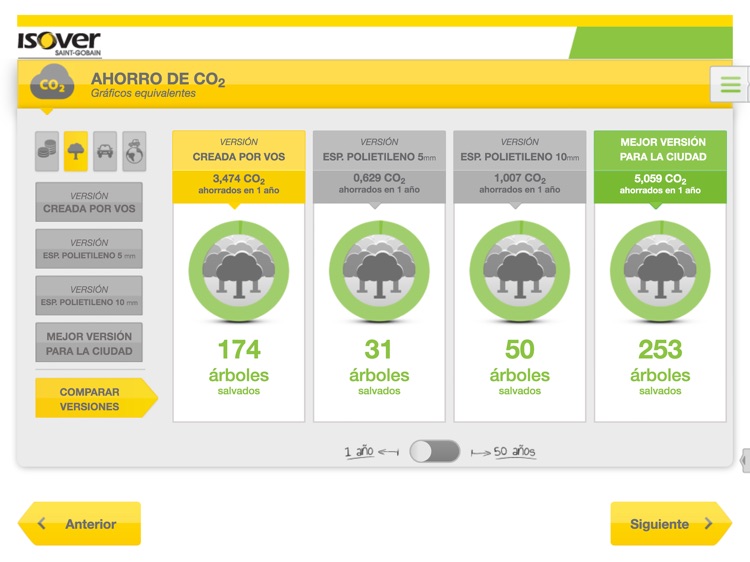
Task: Open the hamburger menu
Action: (x=730, y=84)
